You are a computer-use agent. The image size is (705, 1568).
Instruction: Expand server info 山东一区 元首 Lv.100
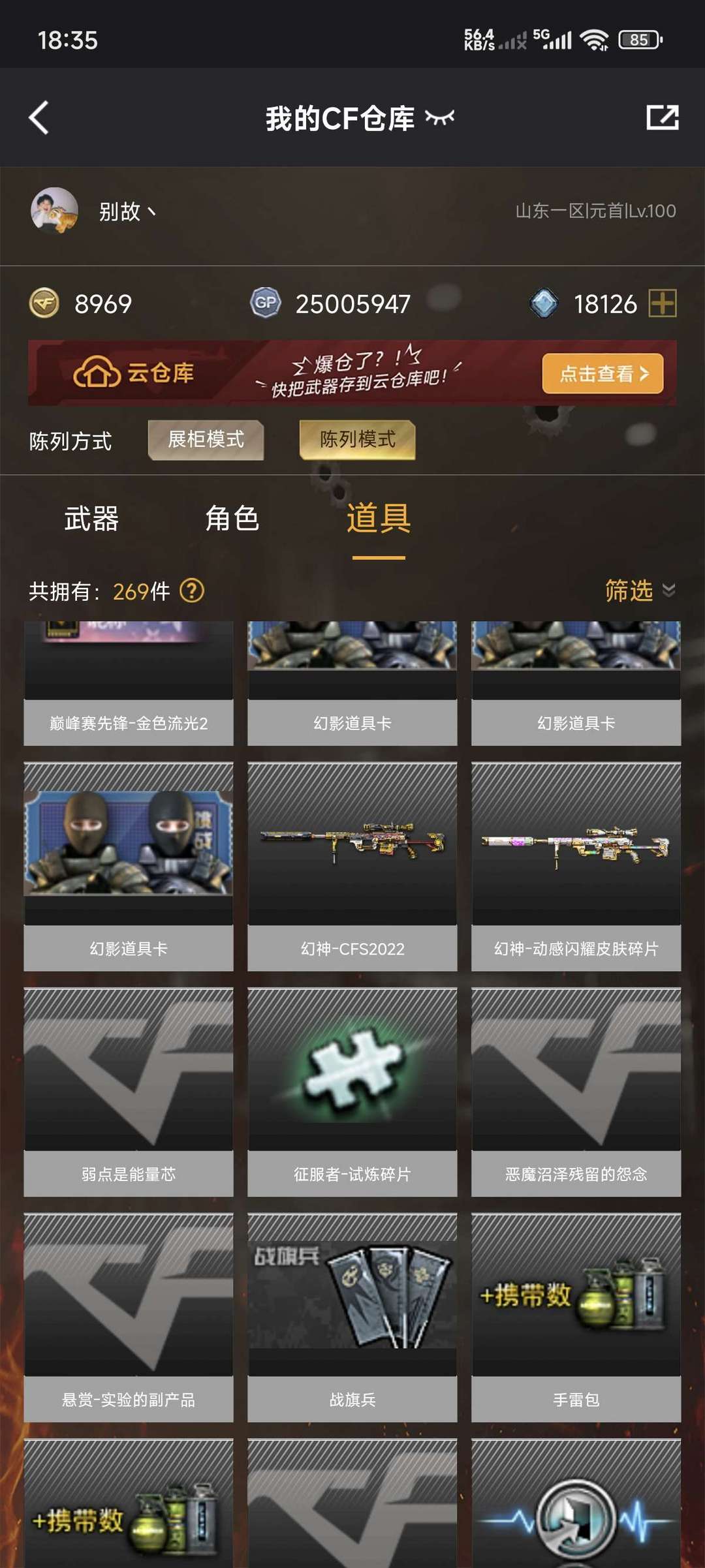point(595,211)
